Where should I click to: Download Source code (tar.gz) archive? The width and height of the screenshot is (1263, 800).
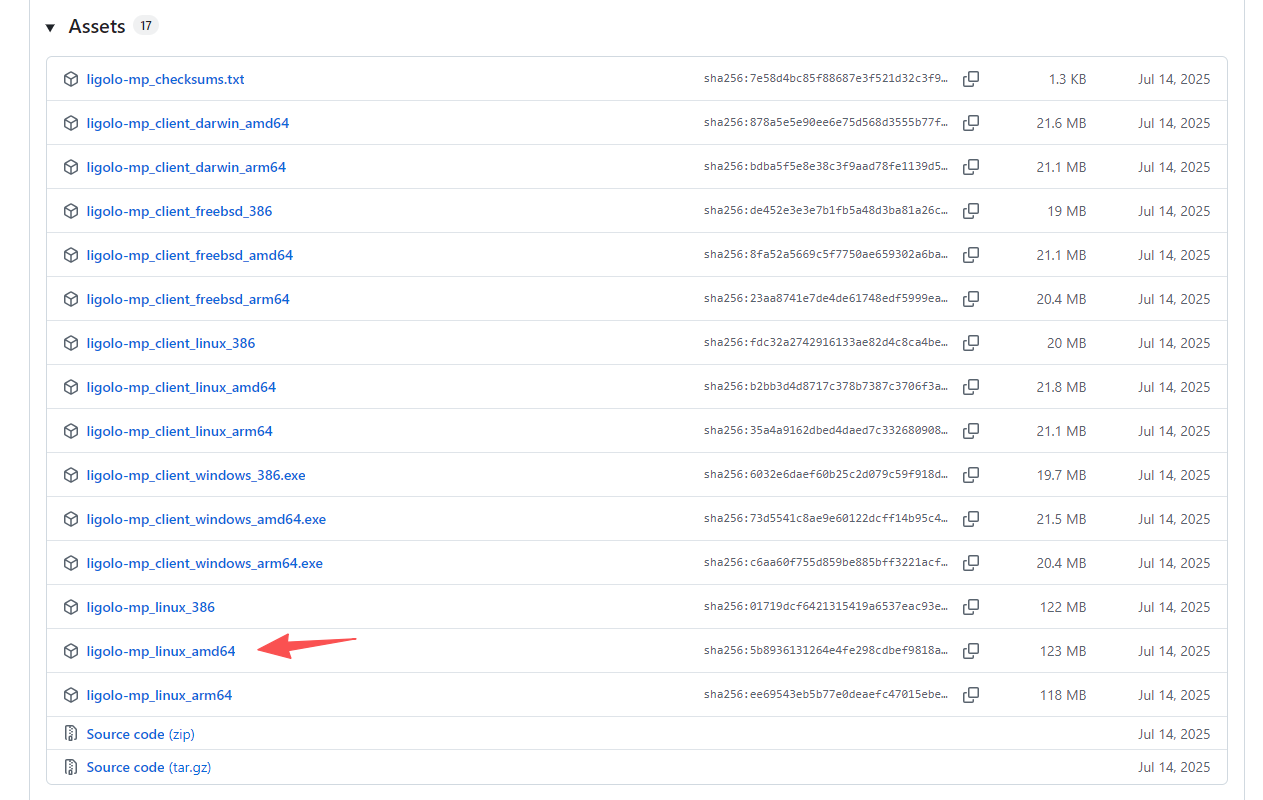click(x=148, y=767)
